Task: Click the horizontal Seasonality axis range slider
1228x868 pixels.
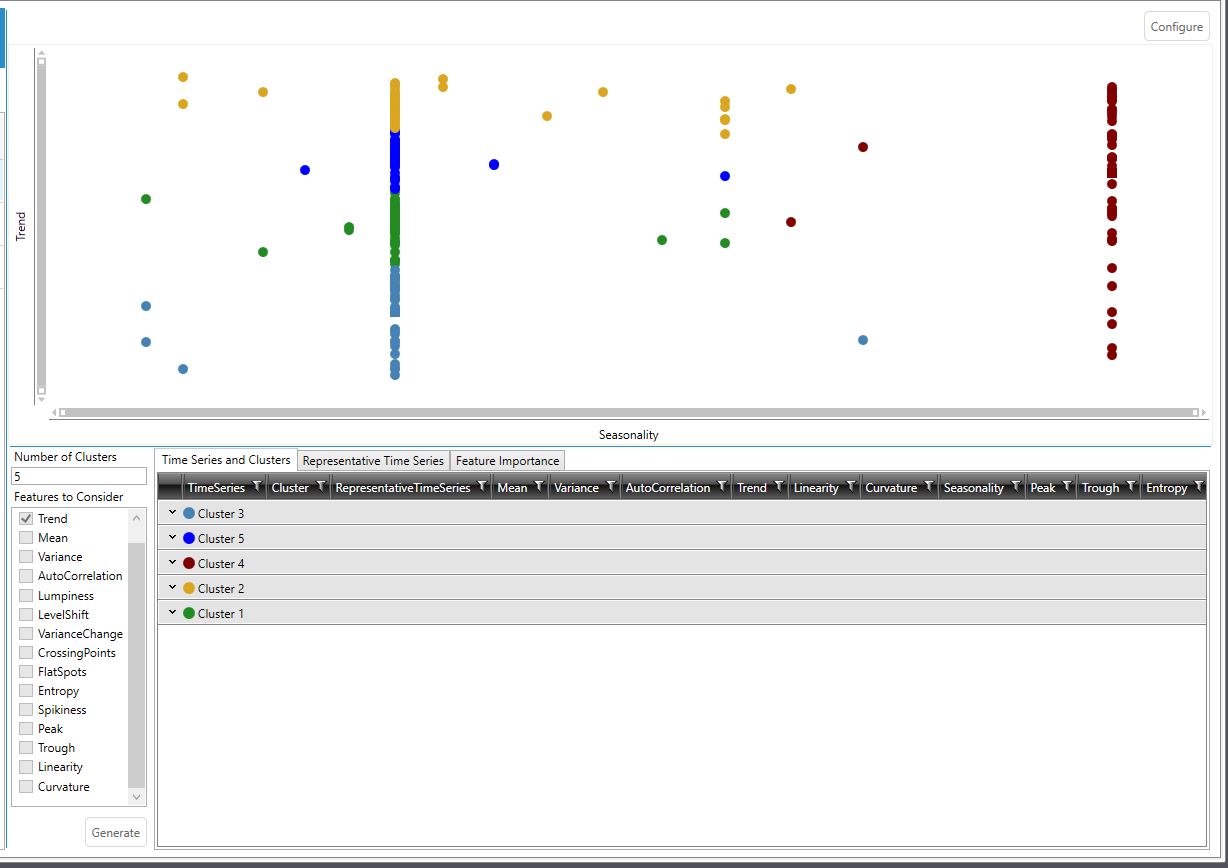Action: [x=628, y=412]
